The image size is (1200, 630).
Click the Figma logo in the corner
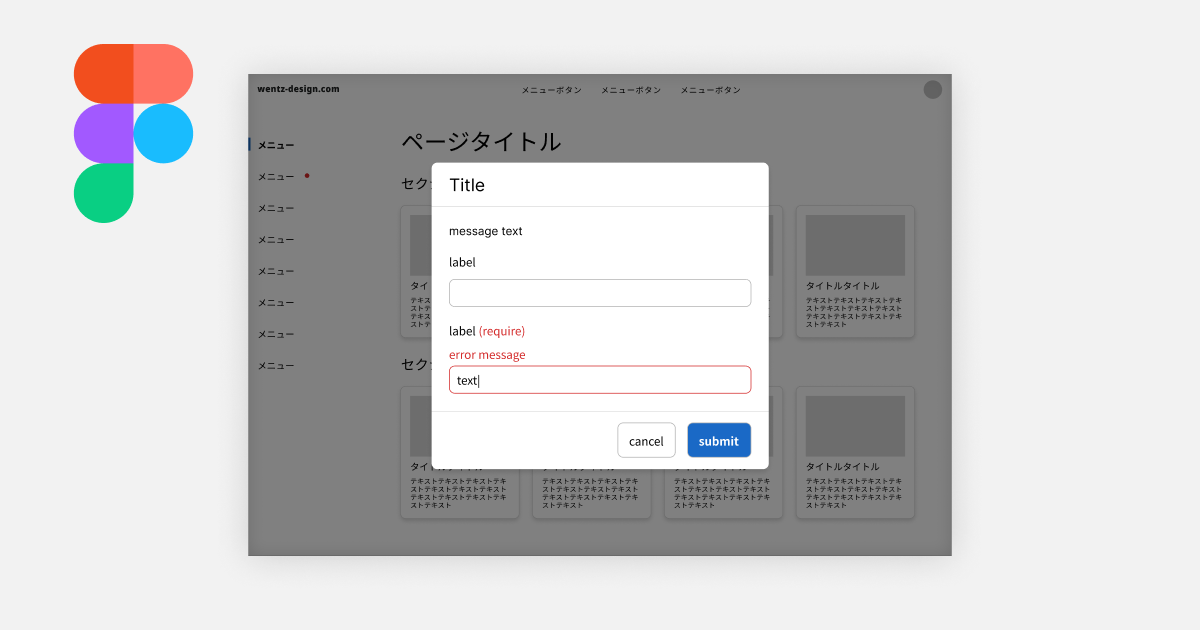[x=133, y=131]
